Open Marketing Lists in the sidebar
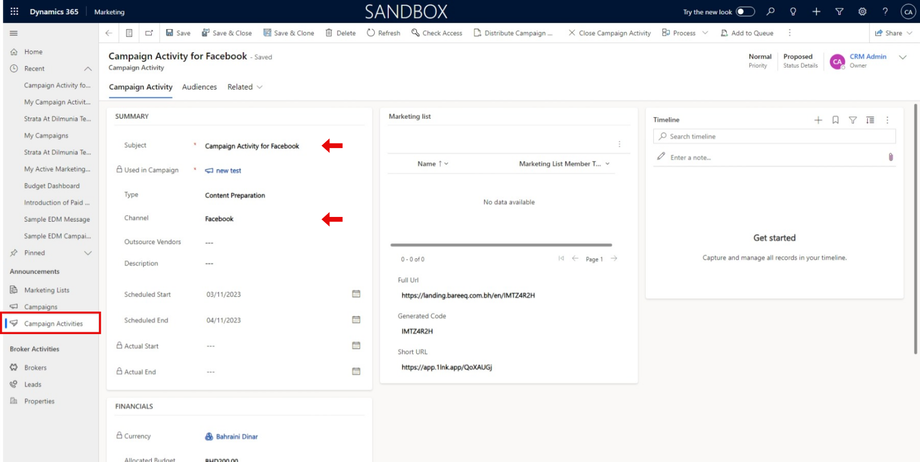 (46, 290)
